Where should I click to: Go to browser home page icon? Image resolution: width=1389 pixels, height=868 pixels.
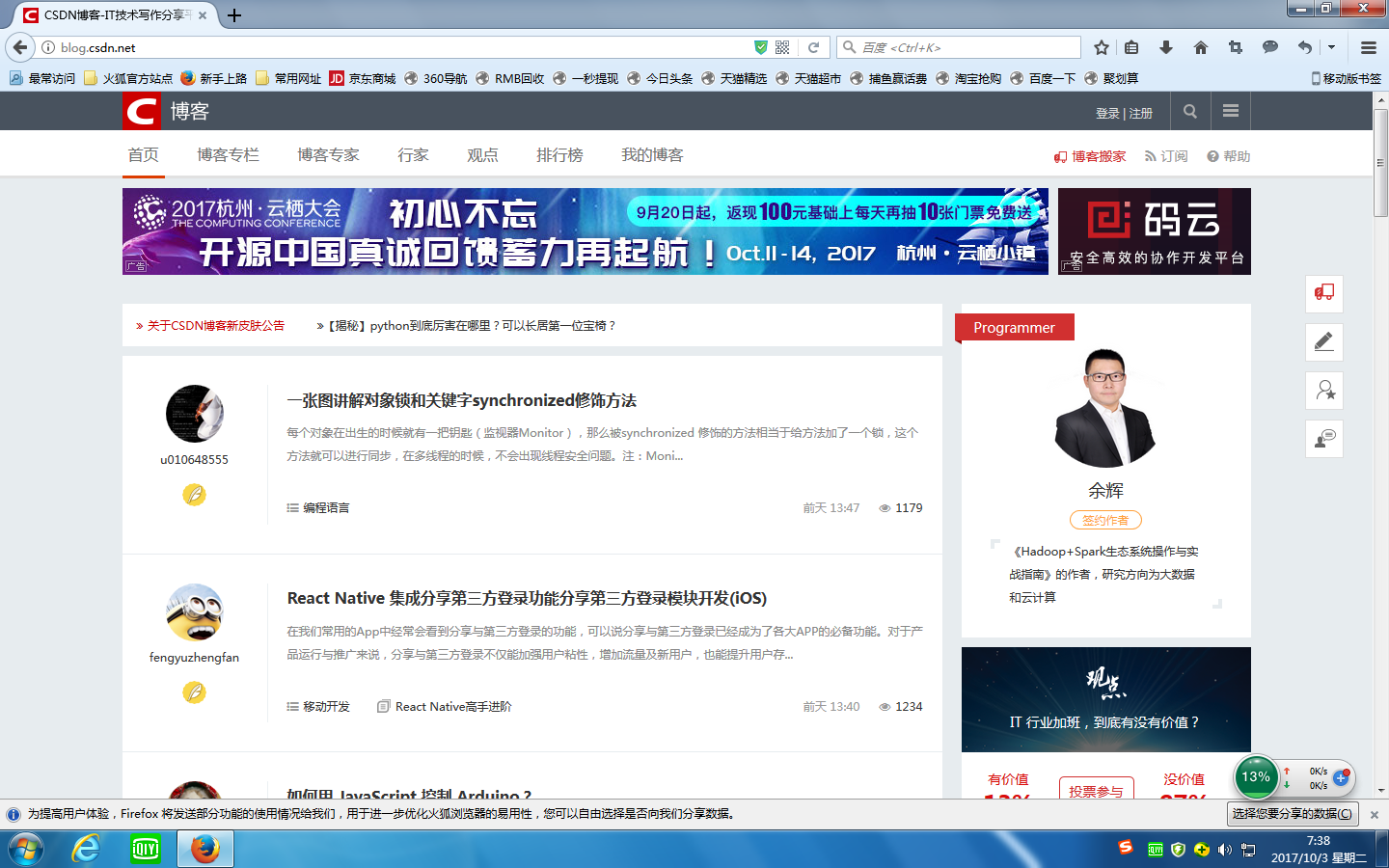click(1201, 47)
